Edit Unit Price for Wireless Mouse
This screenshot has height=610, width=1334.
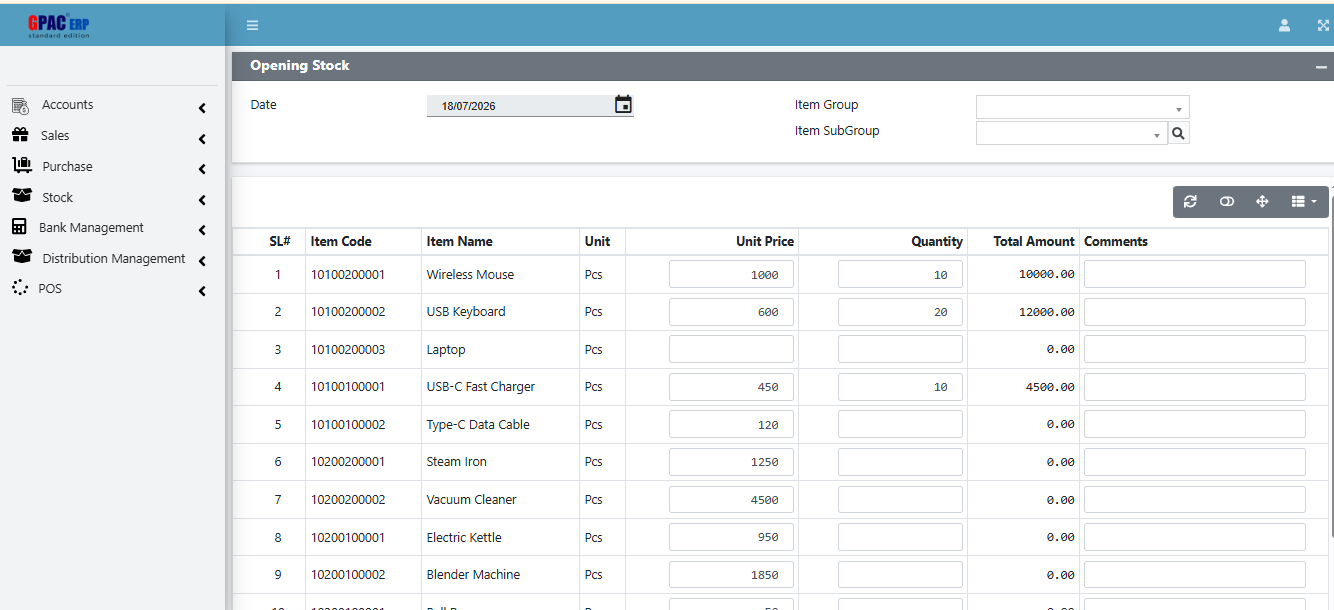731,274
